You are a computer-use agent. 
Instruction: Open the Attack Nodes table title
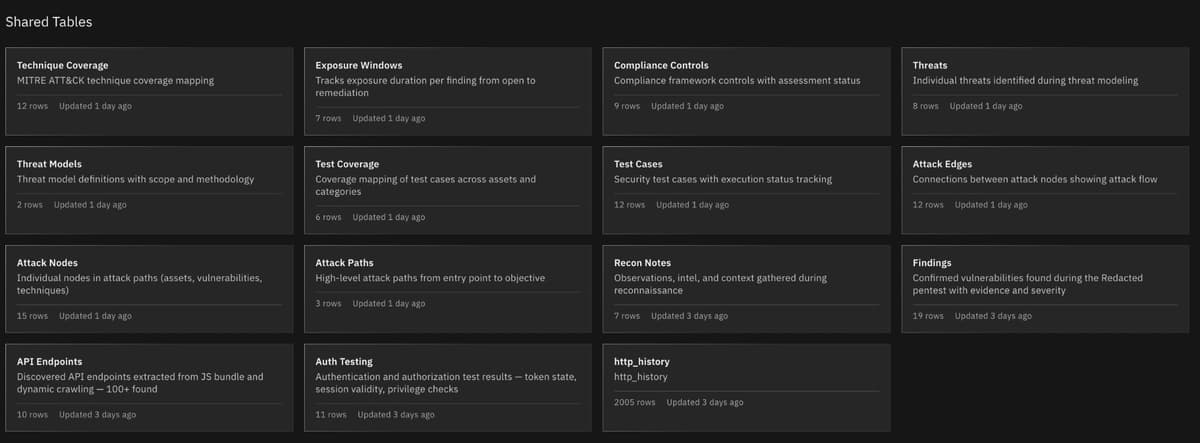49,263
